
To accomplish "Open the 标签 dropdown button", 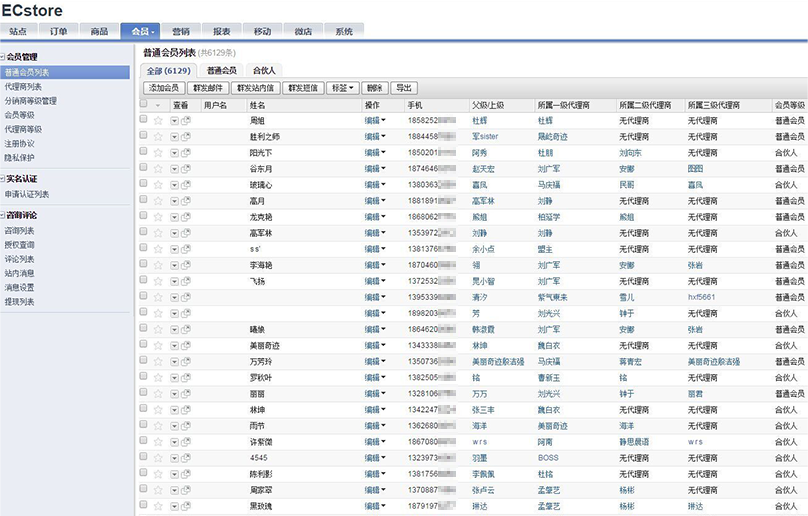I will click(x=342, y=88).
